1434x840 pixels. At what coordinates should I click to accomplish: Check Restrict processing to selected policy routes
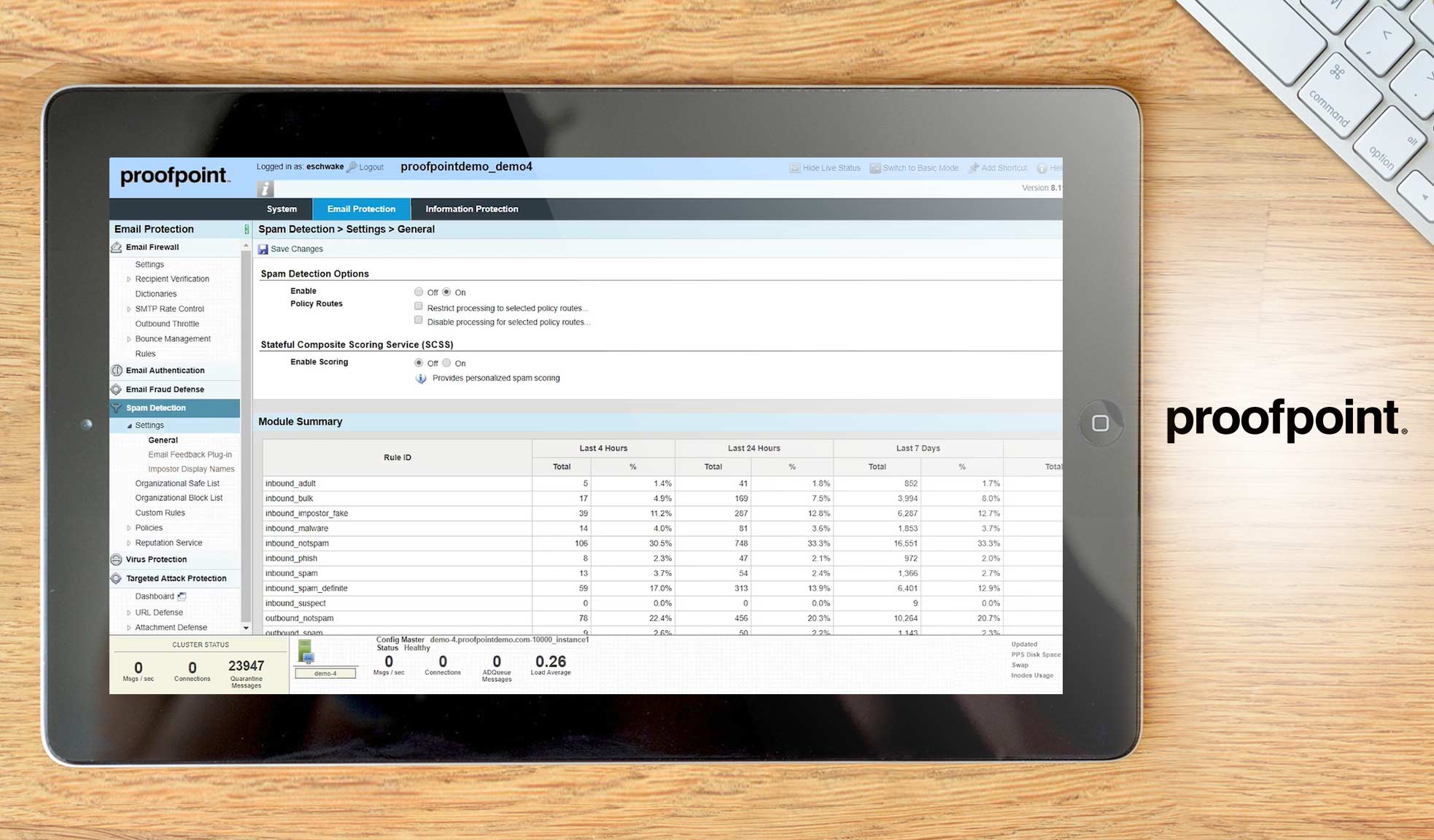(x=419, y=306)
